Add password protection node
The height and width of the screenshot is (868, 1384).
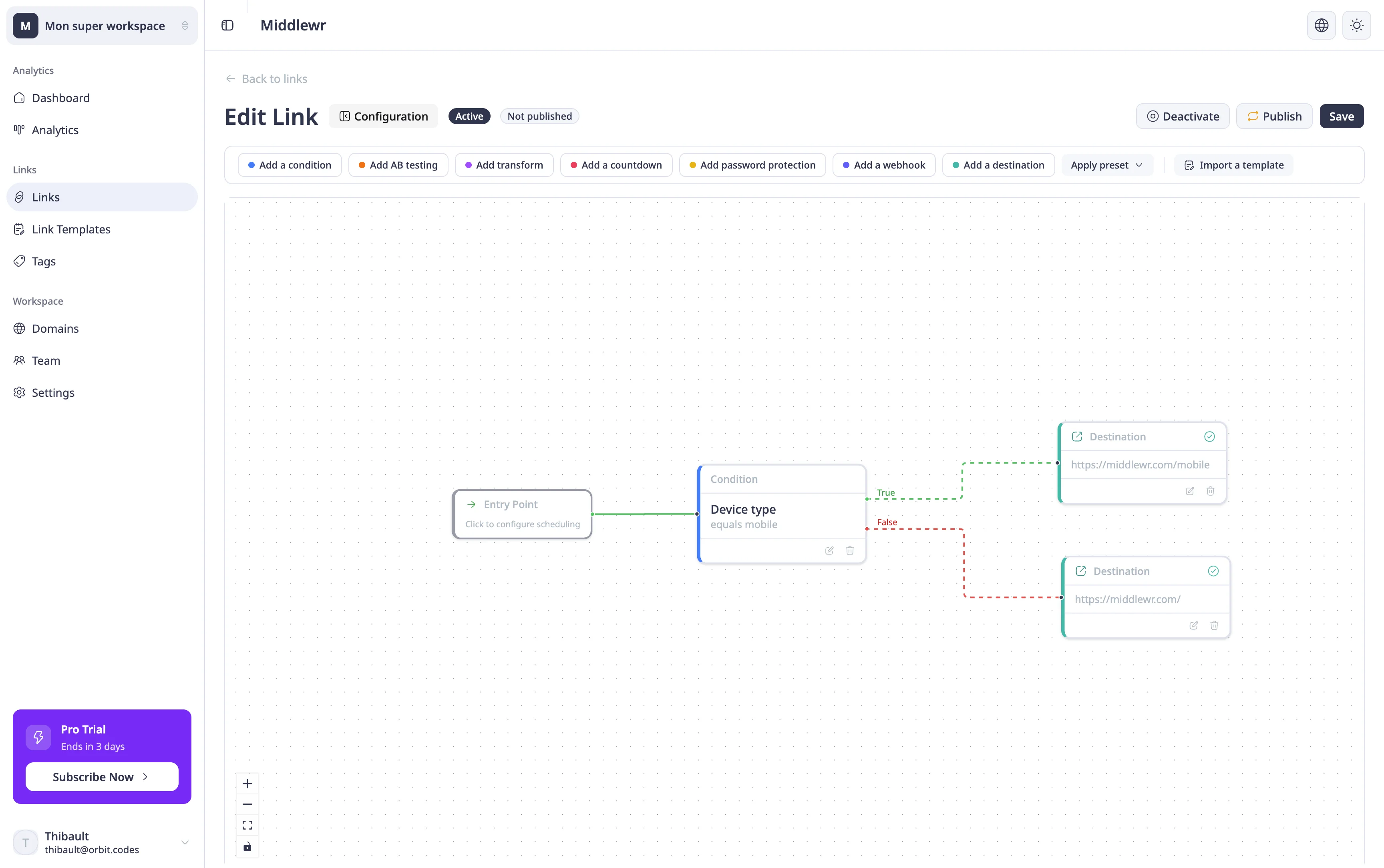coord(752,165)
